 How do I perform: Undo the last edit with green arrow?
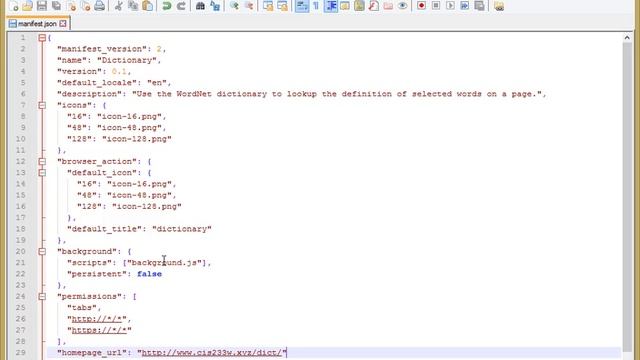[167, 6]
